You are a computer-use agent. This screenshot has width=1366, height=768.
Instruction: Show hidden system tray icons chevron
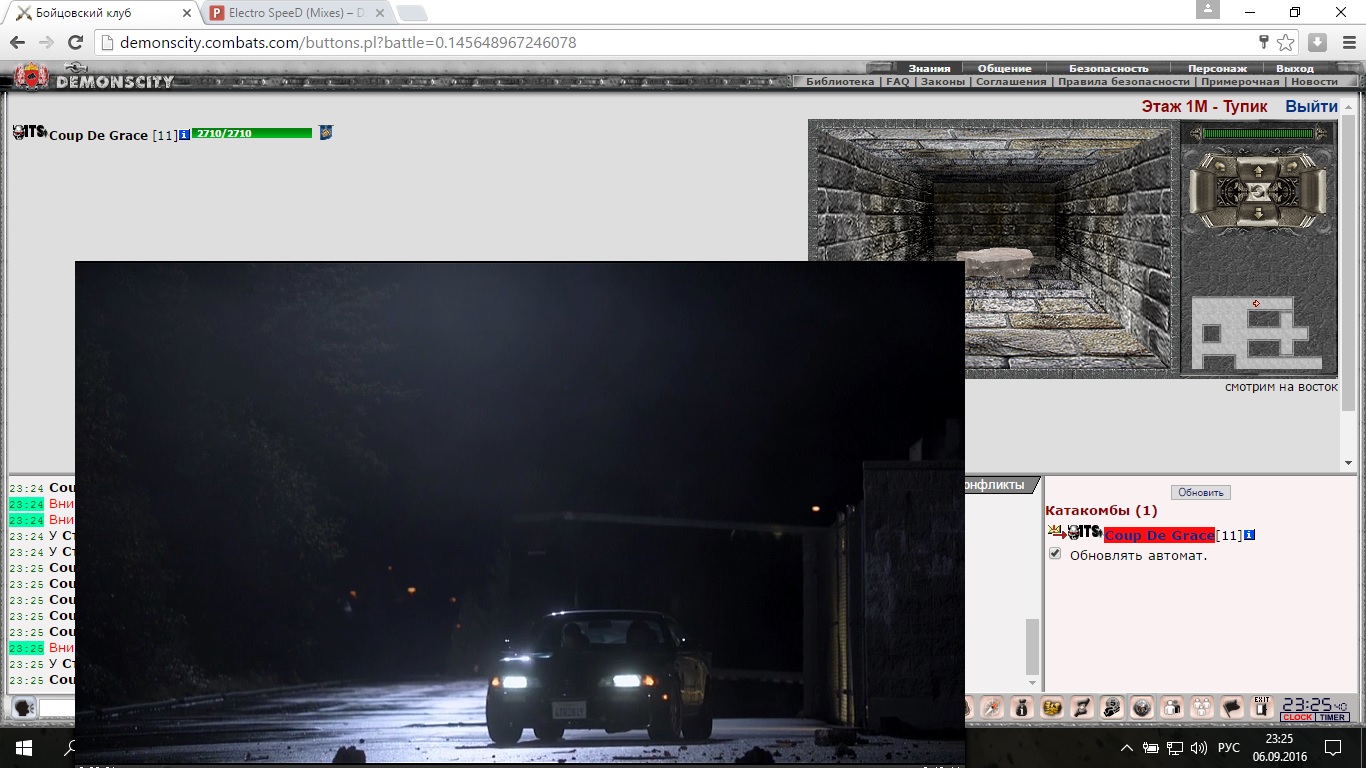point(1127,748)
